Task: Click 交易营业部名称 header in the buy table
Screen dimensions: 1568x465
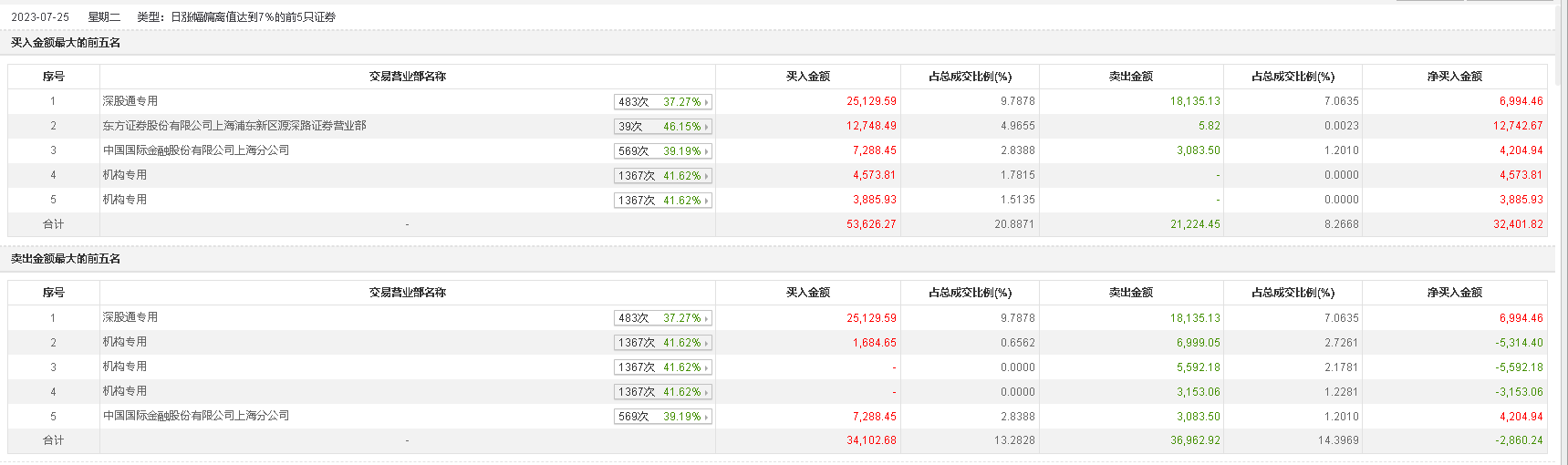Action: coord(408,77)
